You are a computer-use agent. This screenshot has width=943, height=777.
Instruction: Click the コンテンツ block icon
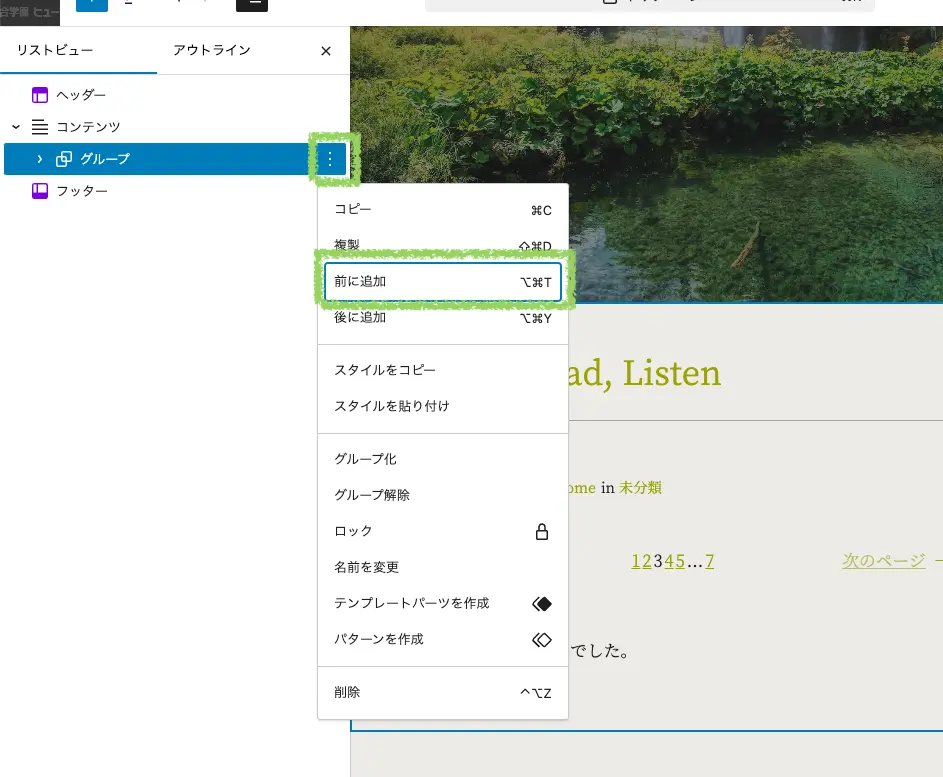click(40, 127)
